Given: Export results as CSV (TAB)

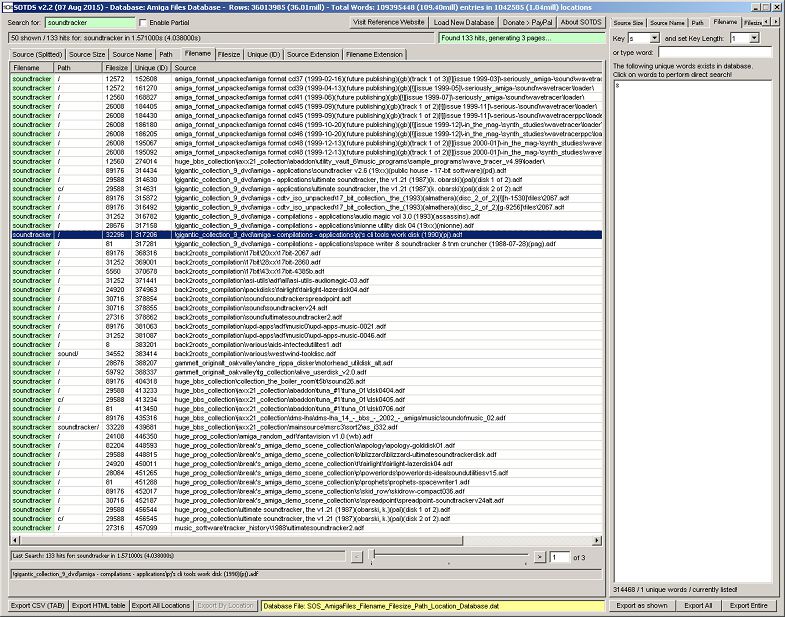Looking at the screenshot, I should pos(38,605).
